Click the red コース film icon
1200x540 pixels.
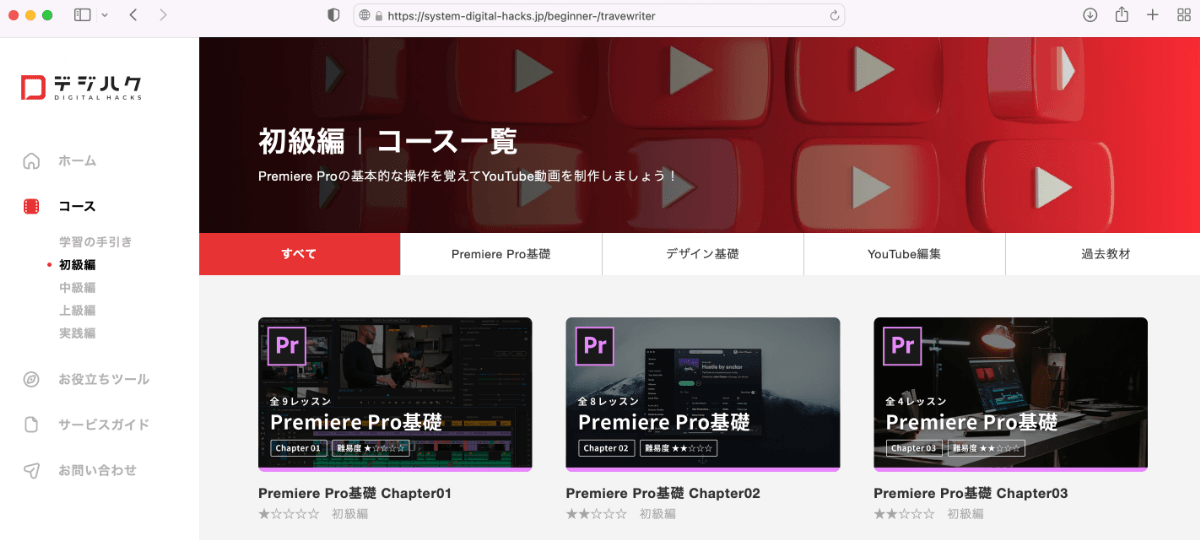(32, 207)
